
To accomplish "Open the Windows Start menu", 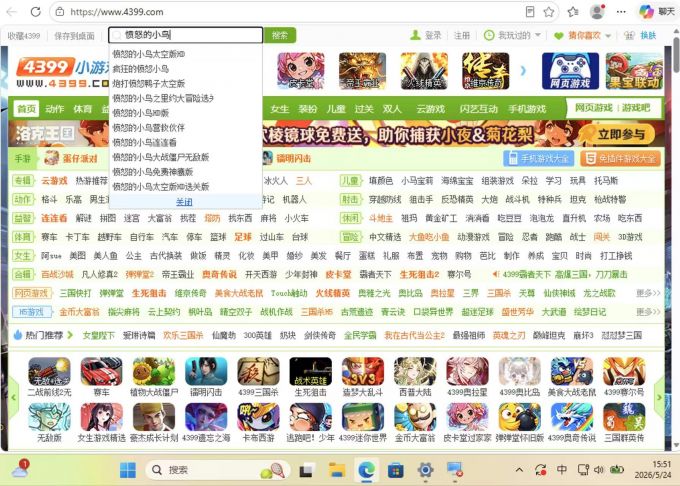I will coord(128,470).
